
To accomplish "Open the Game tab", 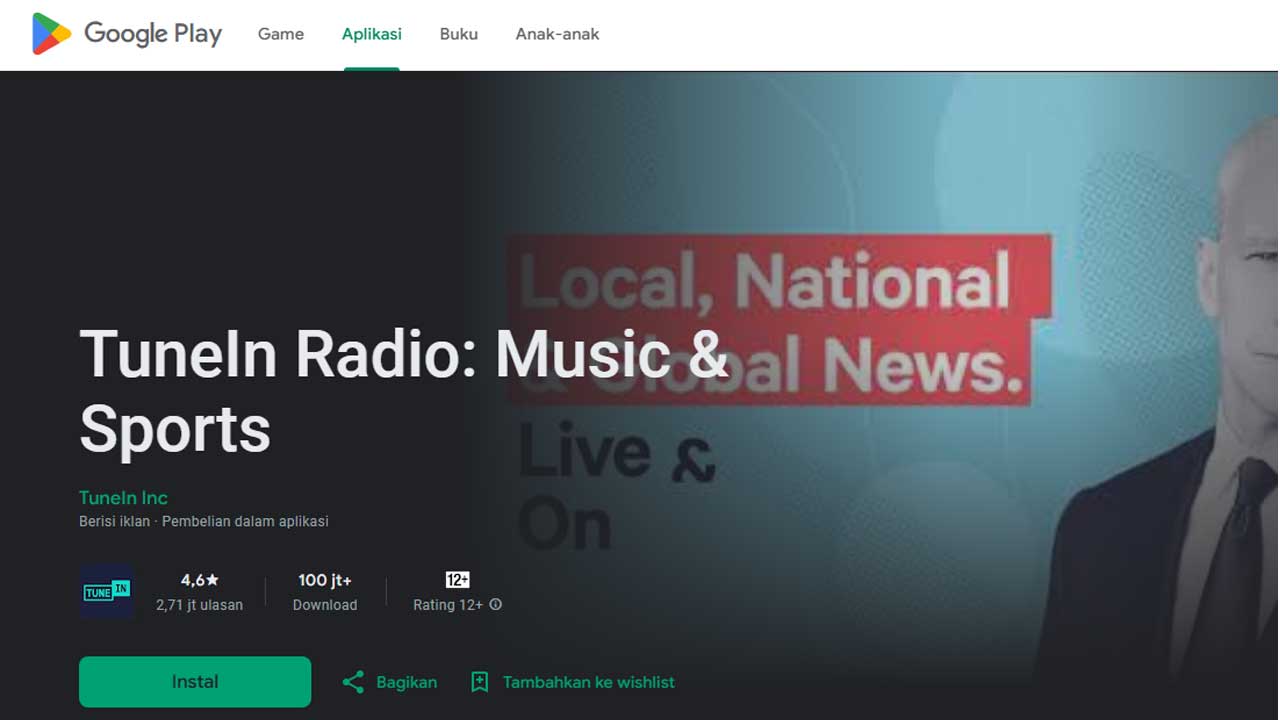I will click(x=281, y=34).
